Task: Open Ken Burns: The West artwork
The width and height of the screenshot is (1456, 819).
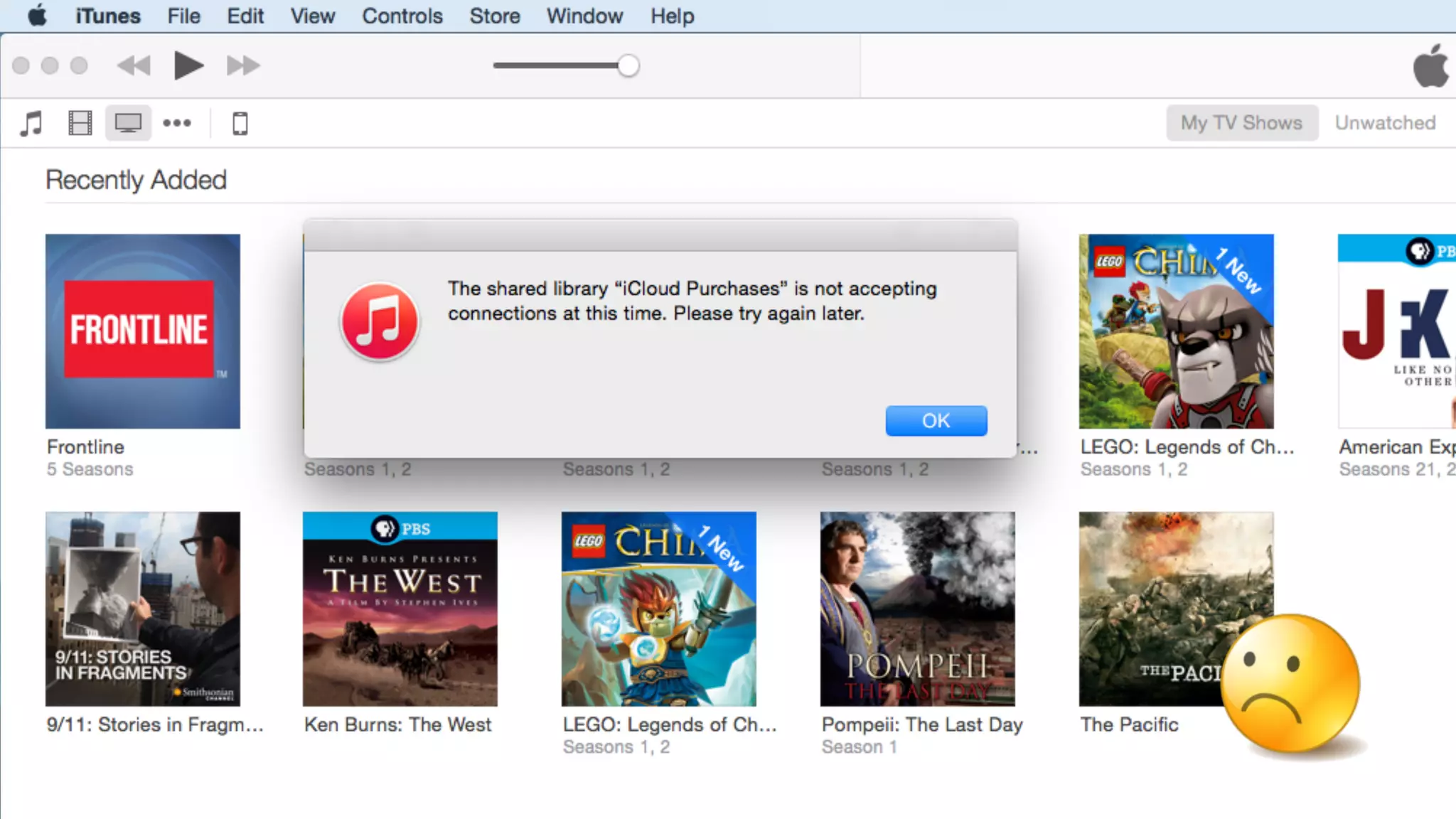Action: click(400, 609)
